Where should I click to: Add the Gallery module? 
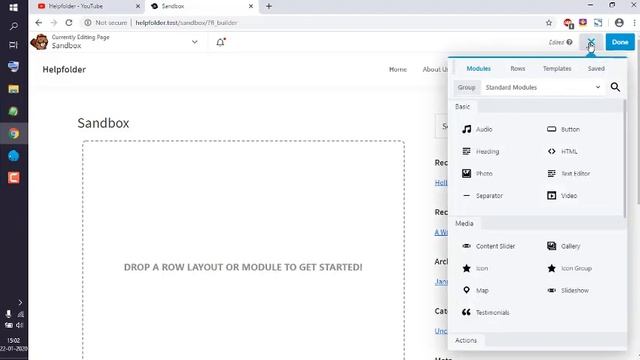coord(563,246)
